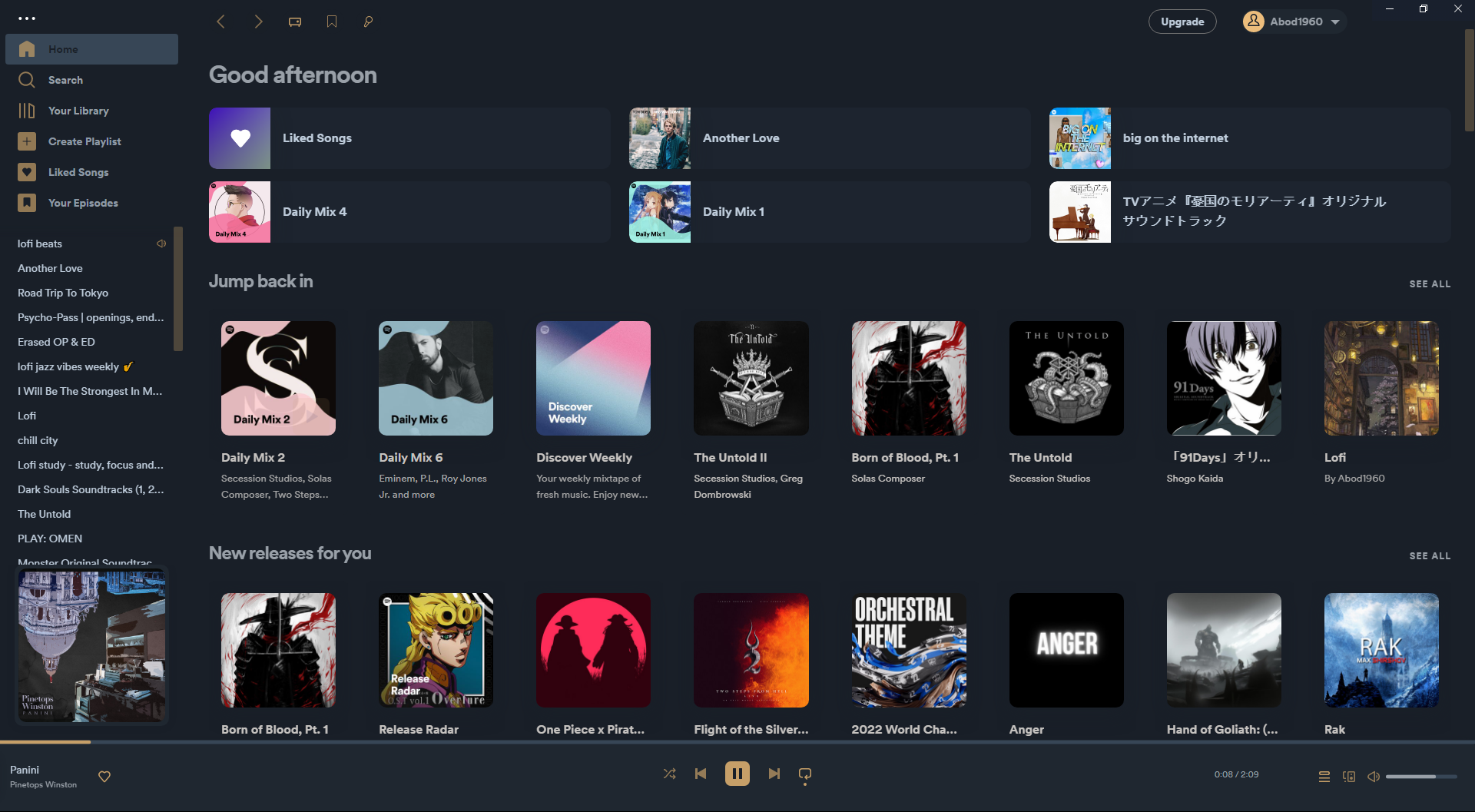Image resolution: width=1475 pixels, height=812 pixels.
Task: Open the Abod1960 account dropdown
Action: pyautogui.click(x=1294, y=22)
